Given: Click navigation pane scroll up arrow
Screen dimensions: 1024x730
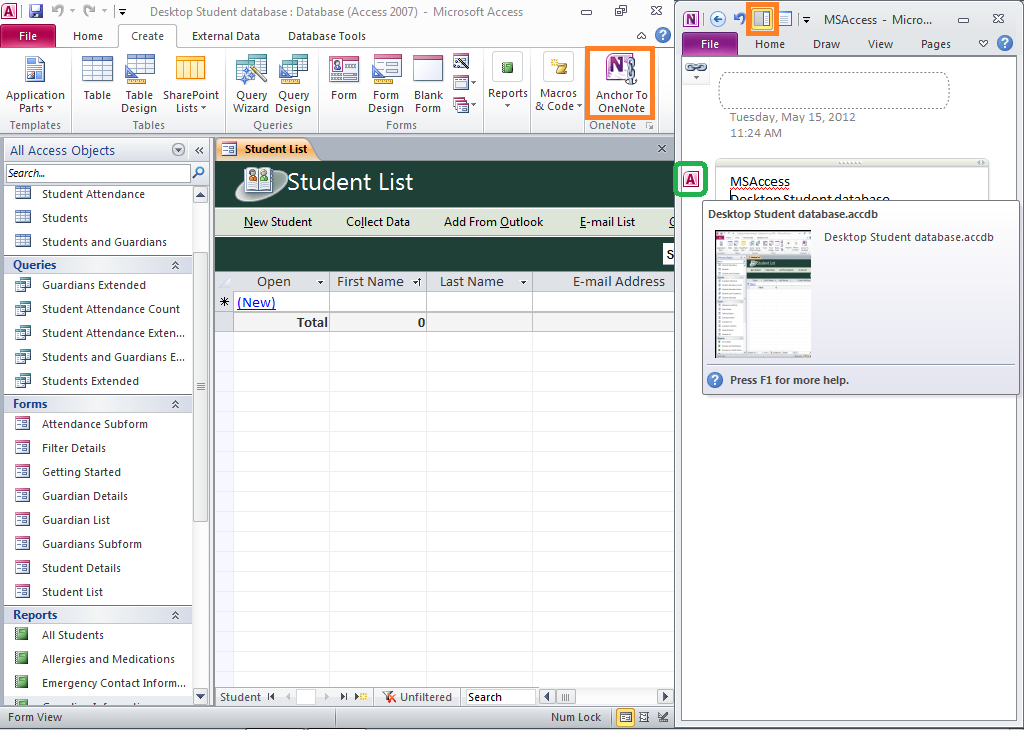Looking at the screenshot, I should [200, 195].
